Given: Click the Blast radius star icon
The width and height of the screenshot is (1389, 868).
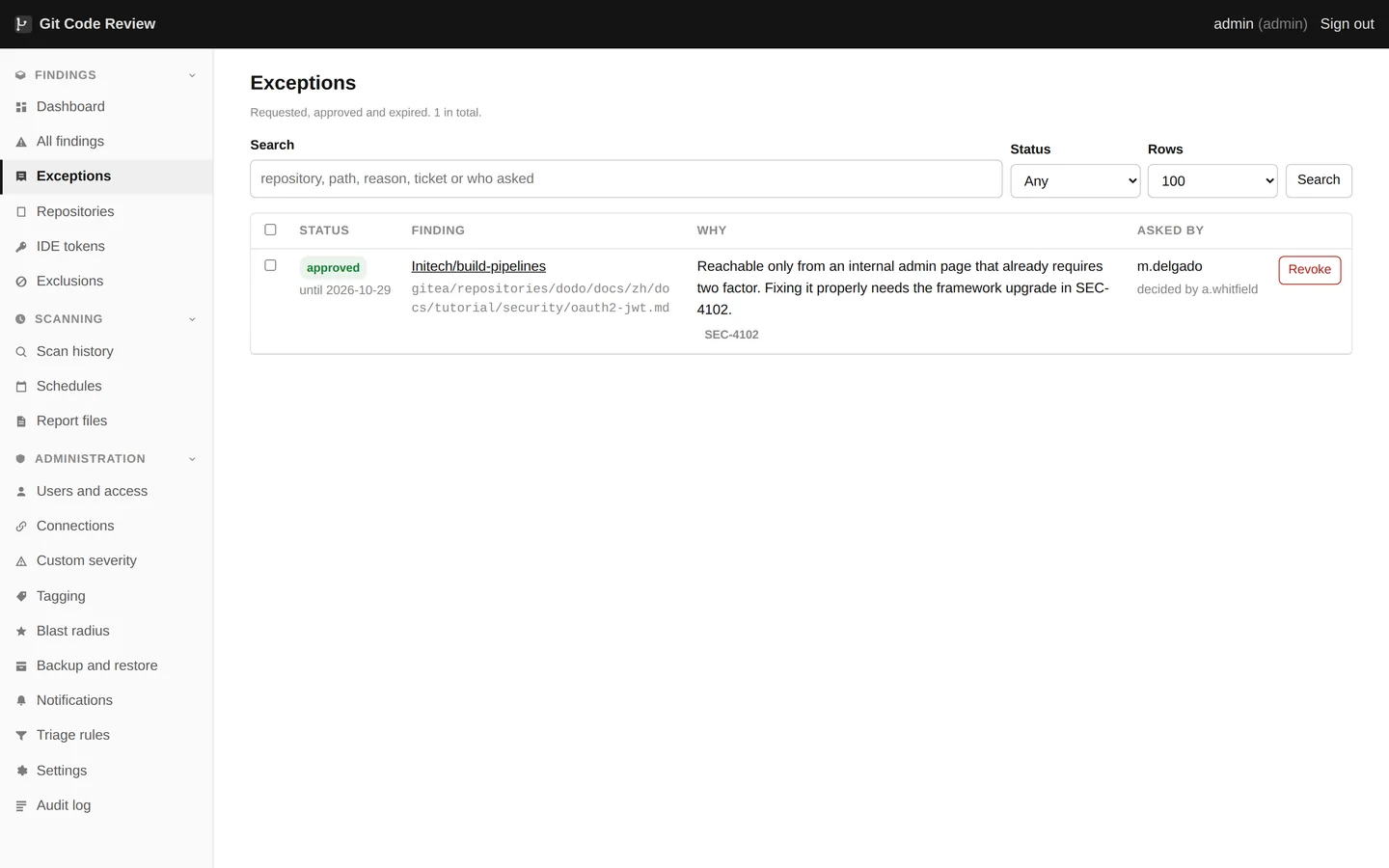Looking at the screenshot, I should (21, 632).
